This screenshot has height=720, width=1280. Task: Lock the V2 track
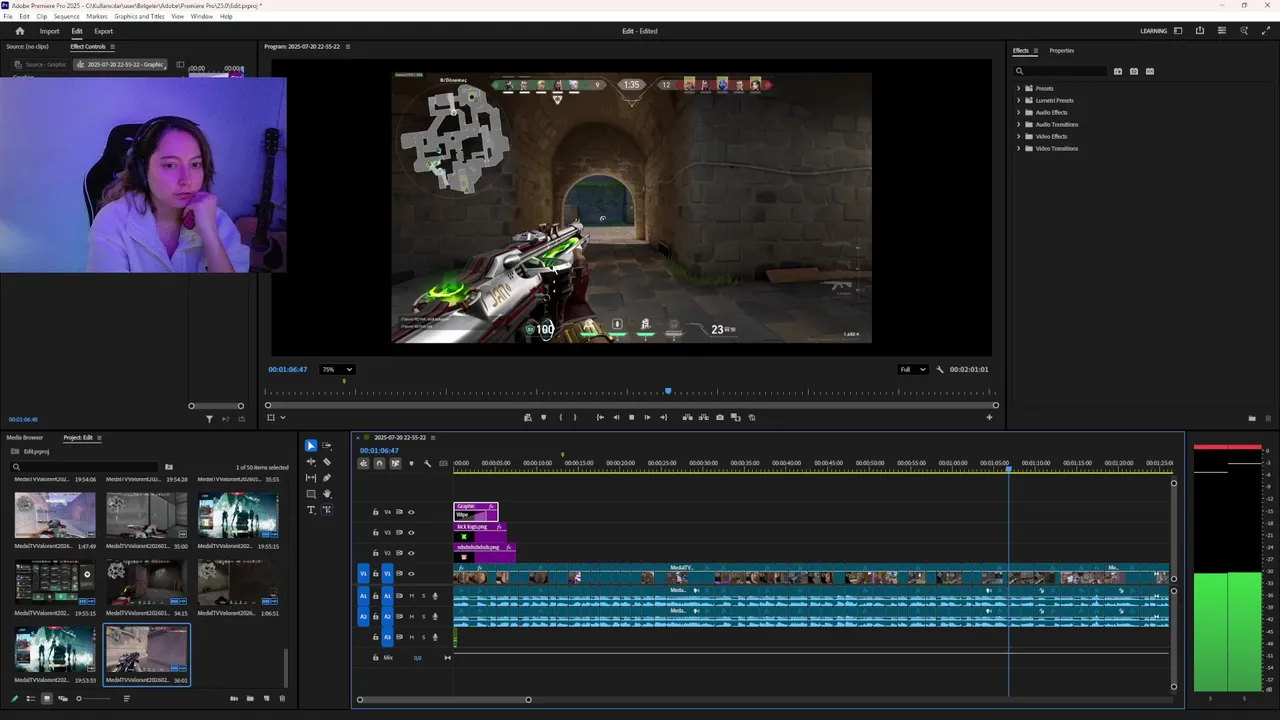(x=376, y=553)
